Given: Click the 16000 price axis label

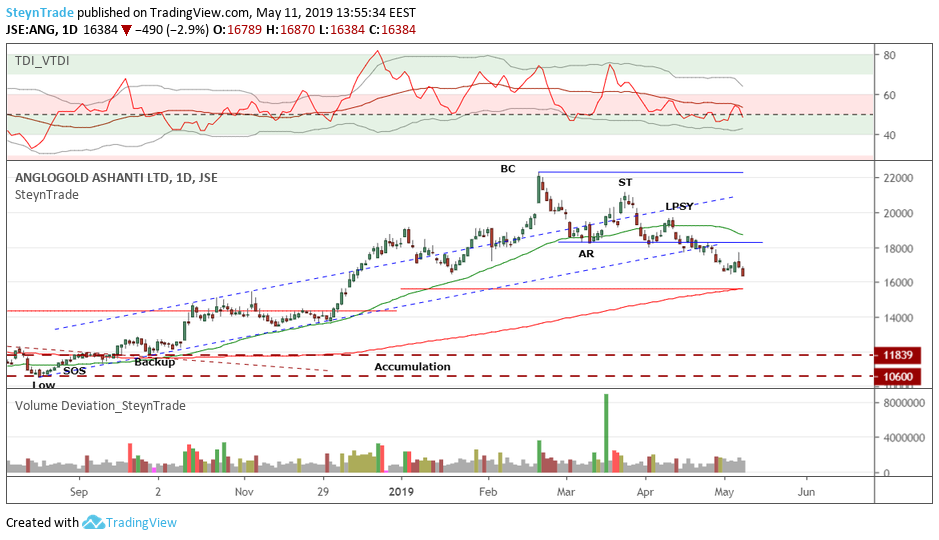Looking at the screenshot, I should click(x=898, y=283).
